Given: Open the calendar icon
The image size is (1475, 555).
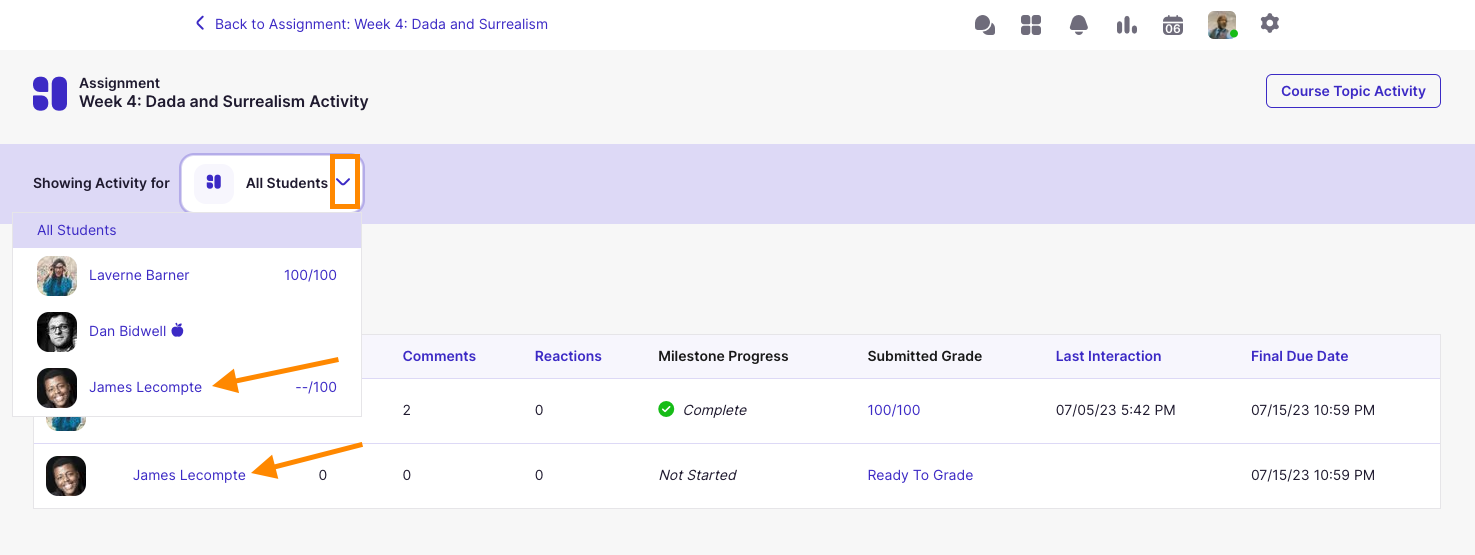Looking at the screenshot, I should pos(1173,25).
